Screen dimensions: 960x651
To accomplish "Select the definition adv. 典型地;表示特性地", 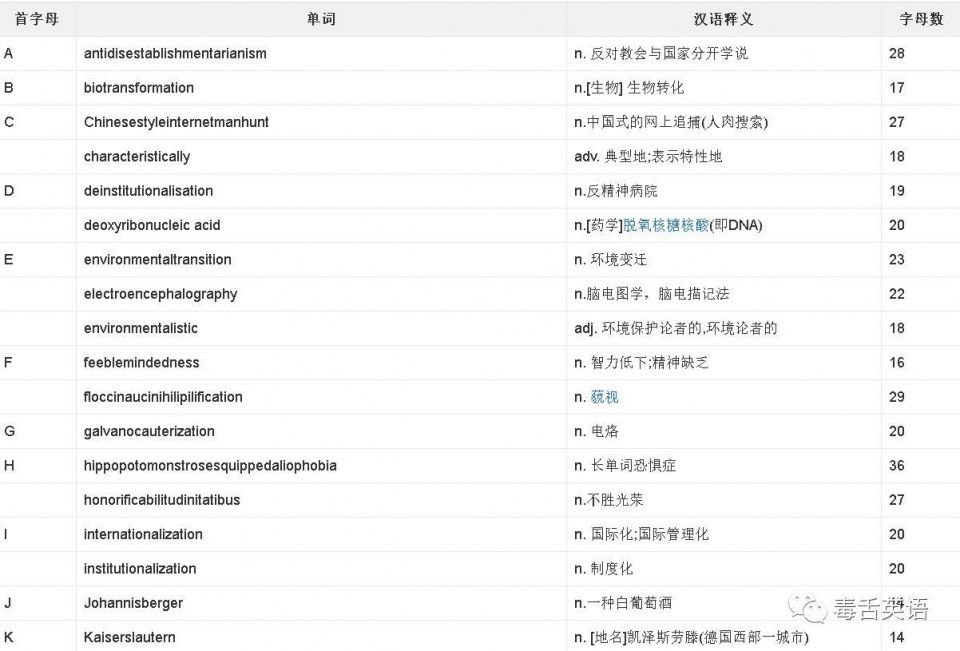I will [648, 157].
